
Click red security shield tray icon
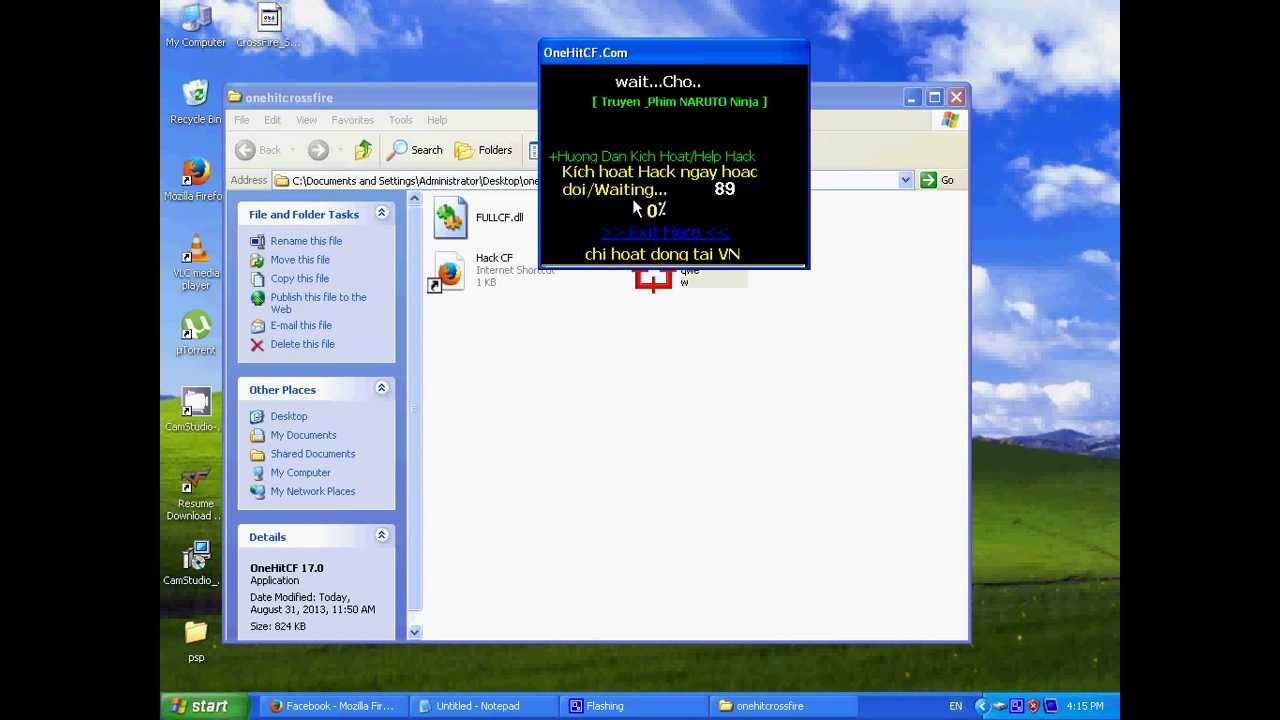point(1033,706)
